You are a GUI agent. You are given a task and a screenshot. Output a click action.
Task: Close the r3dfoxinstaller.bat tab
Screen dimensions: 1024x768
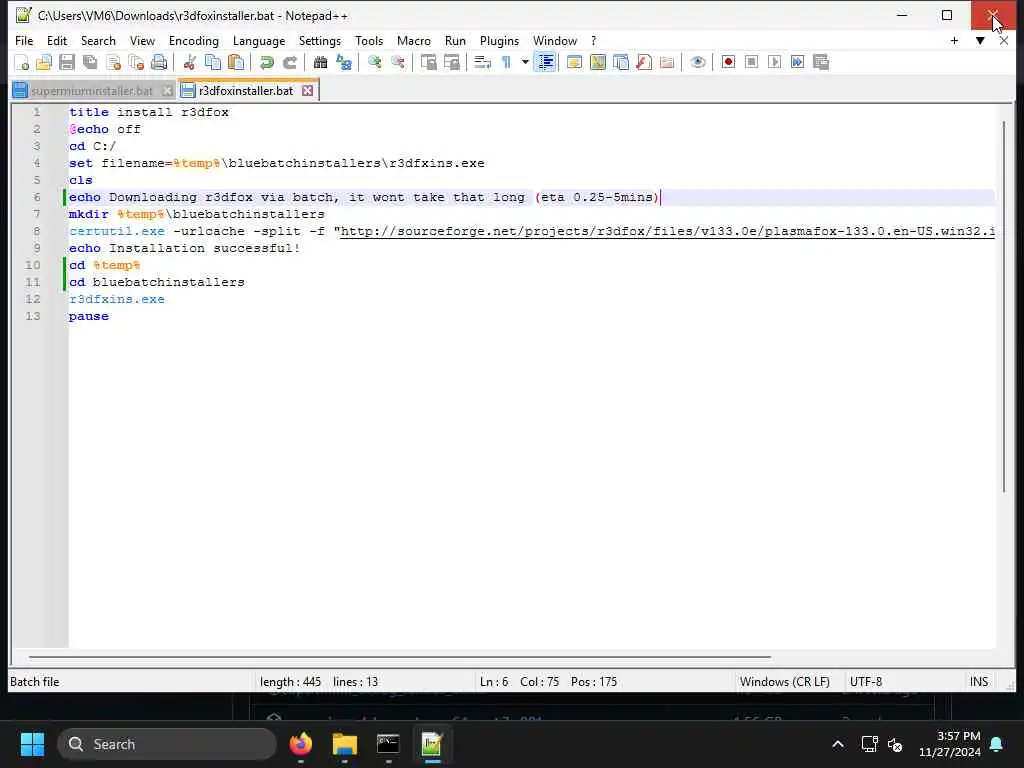[308, 91]
